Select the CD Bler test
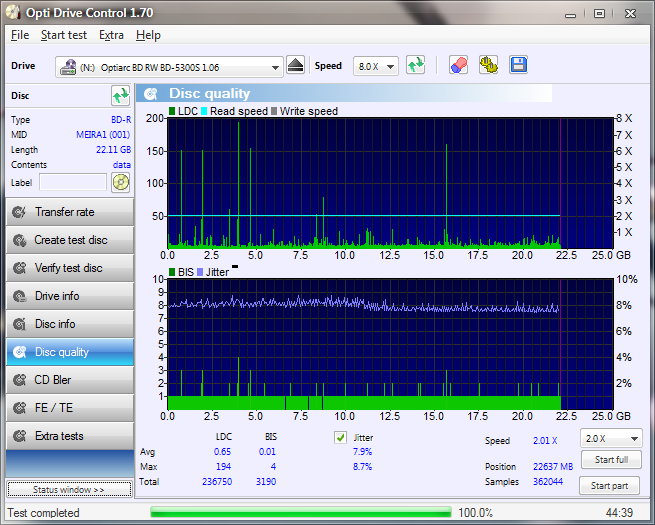Screen dimensions: 655x525 [x=68, y=380]
